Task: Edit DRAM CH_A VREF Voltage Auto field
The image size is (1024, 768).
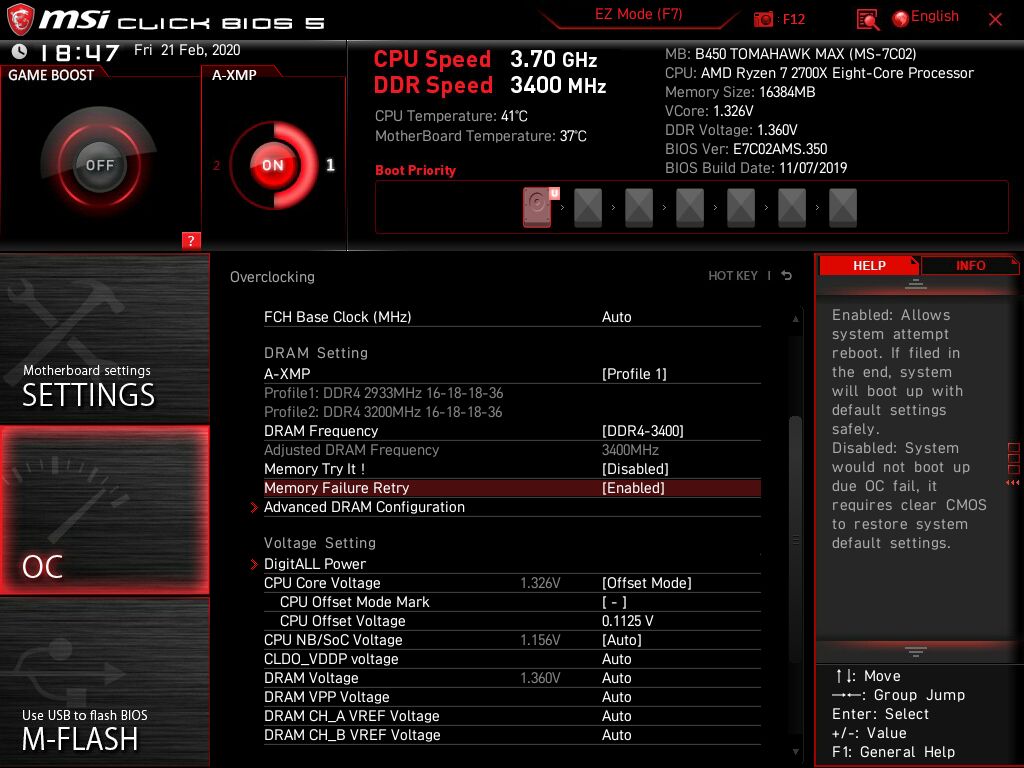Action: (x=616, y=716)
